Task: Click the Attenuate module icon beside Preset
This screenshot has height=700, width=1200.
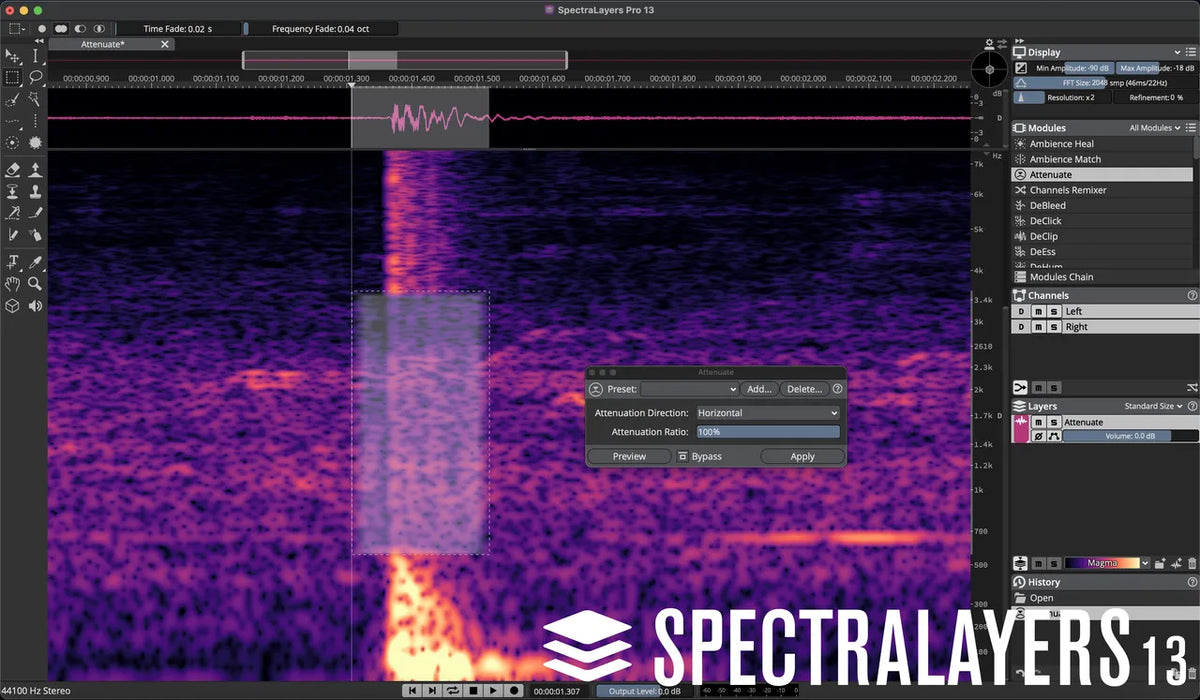Action: coord(596,389)
